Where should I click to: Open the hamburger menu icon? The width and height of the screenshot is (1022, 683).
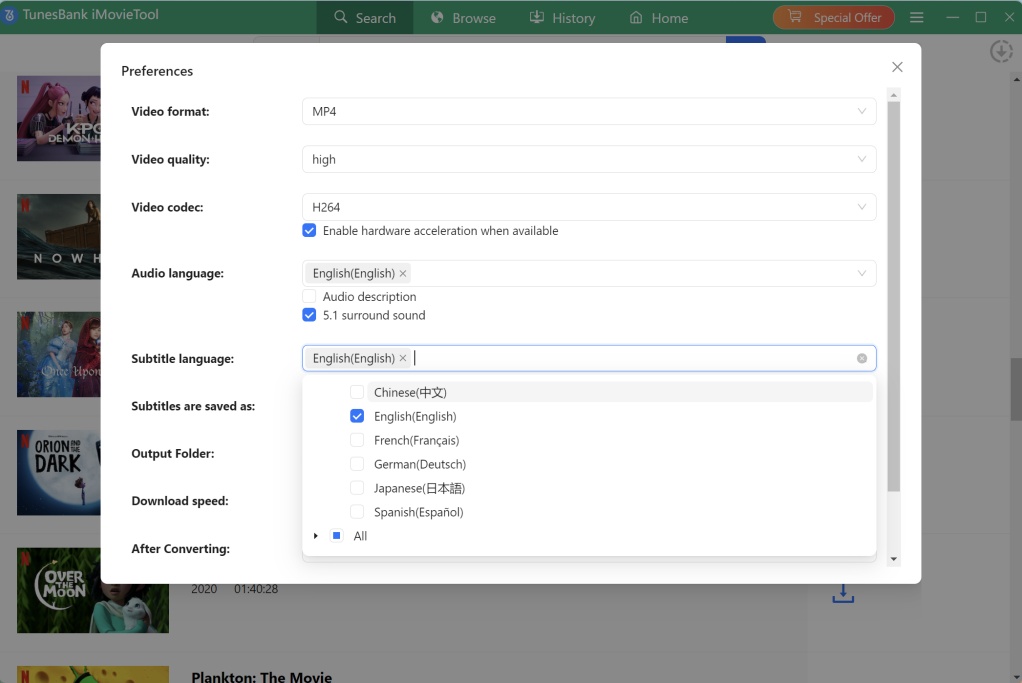tap(917, 18)
